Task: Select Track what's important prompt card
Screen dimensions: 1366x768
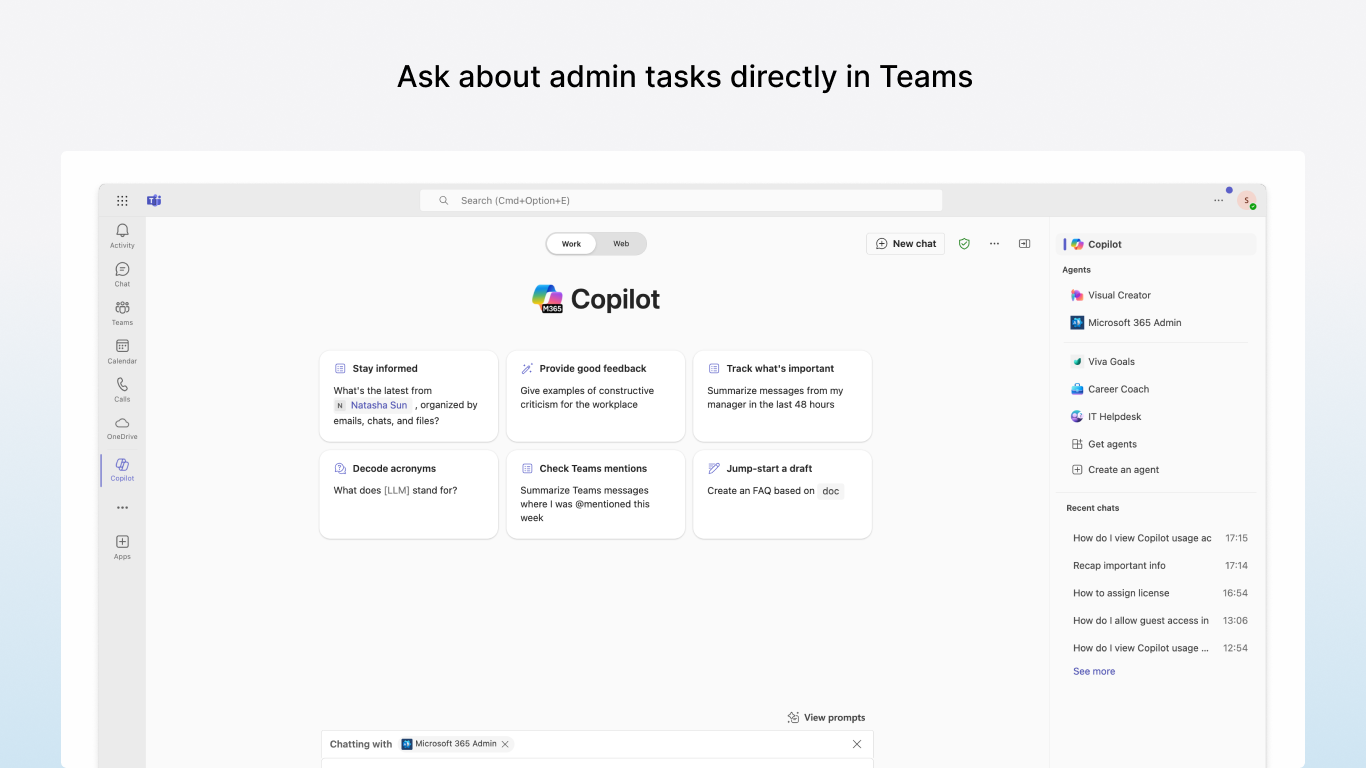Action: (x=782, y=396)
